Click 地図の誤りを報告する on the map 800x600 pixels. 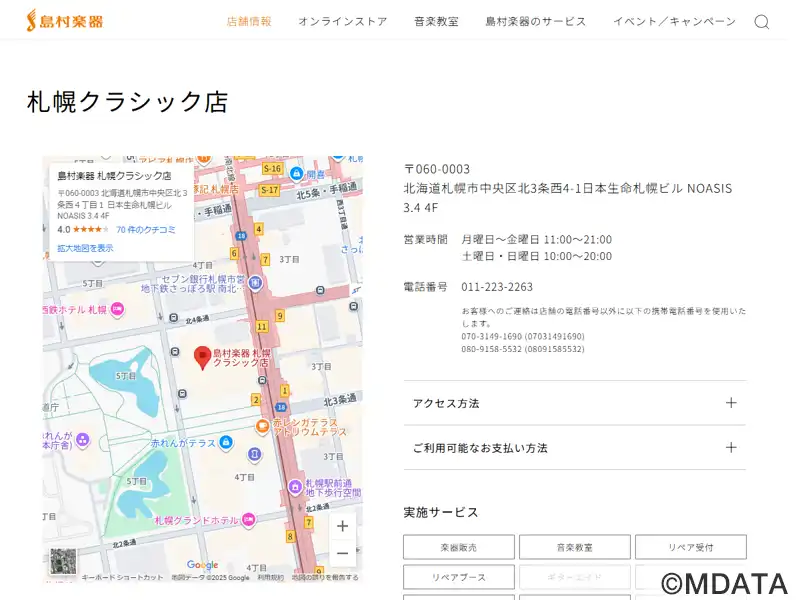click(x=325, y=578)
